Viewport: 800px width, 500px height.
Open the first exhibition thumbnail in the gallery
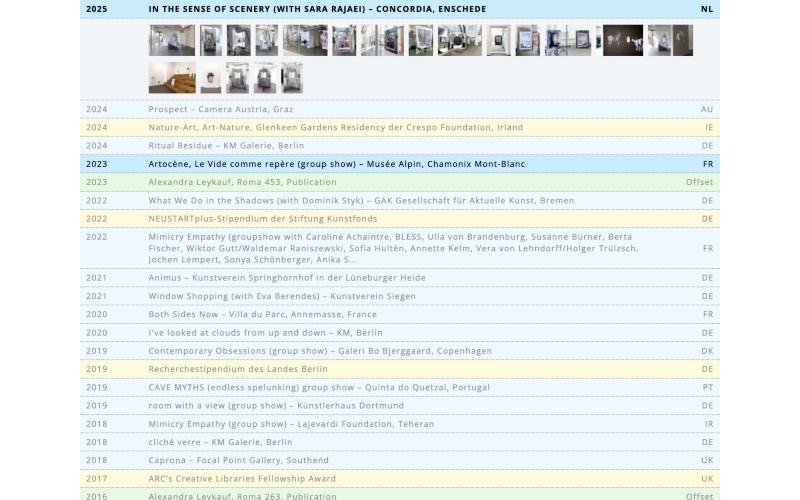point(171,40)
